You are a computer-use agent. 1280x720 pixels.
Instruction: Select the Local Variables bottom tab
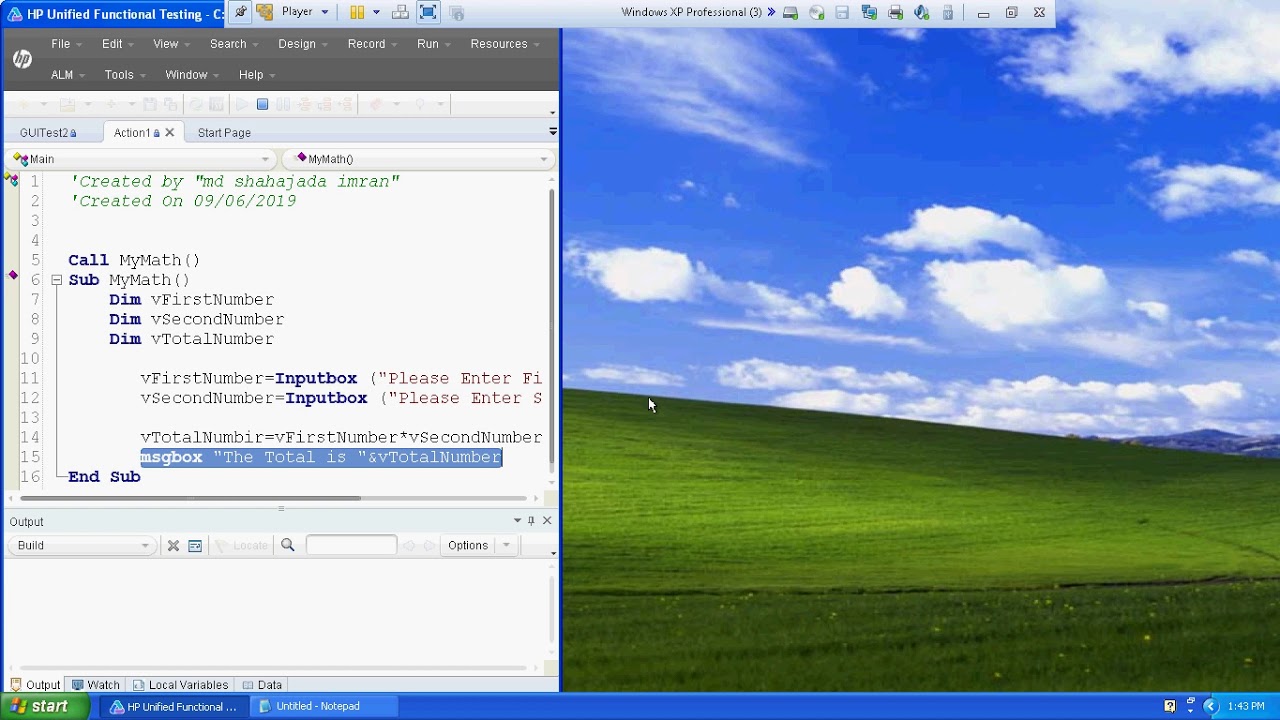tap(180, 685)
